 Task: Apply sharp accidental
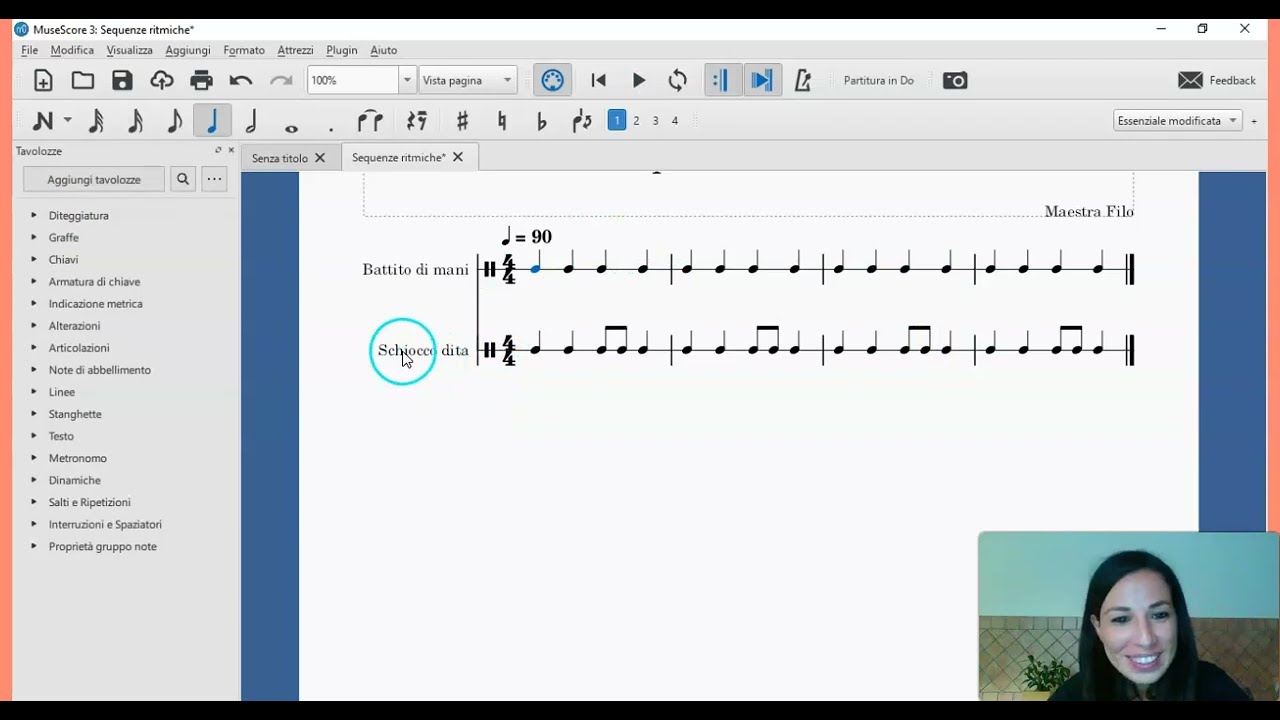[462, 121]
